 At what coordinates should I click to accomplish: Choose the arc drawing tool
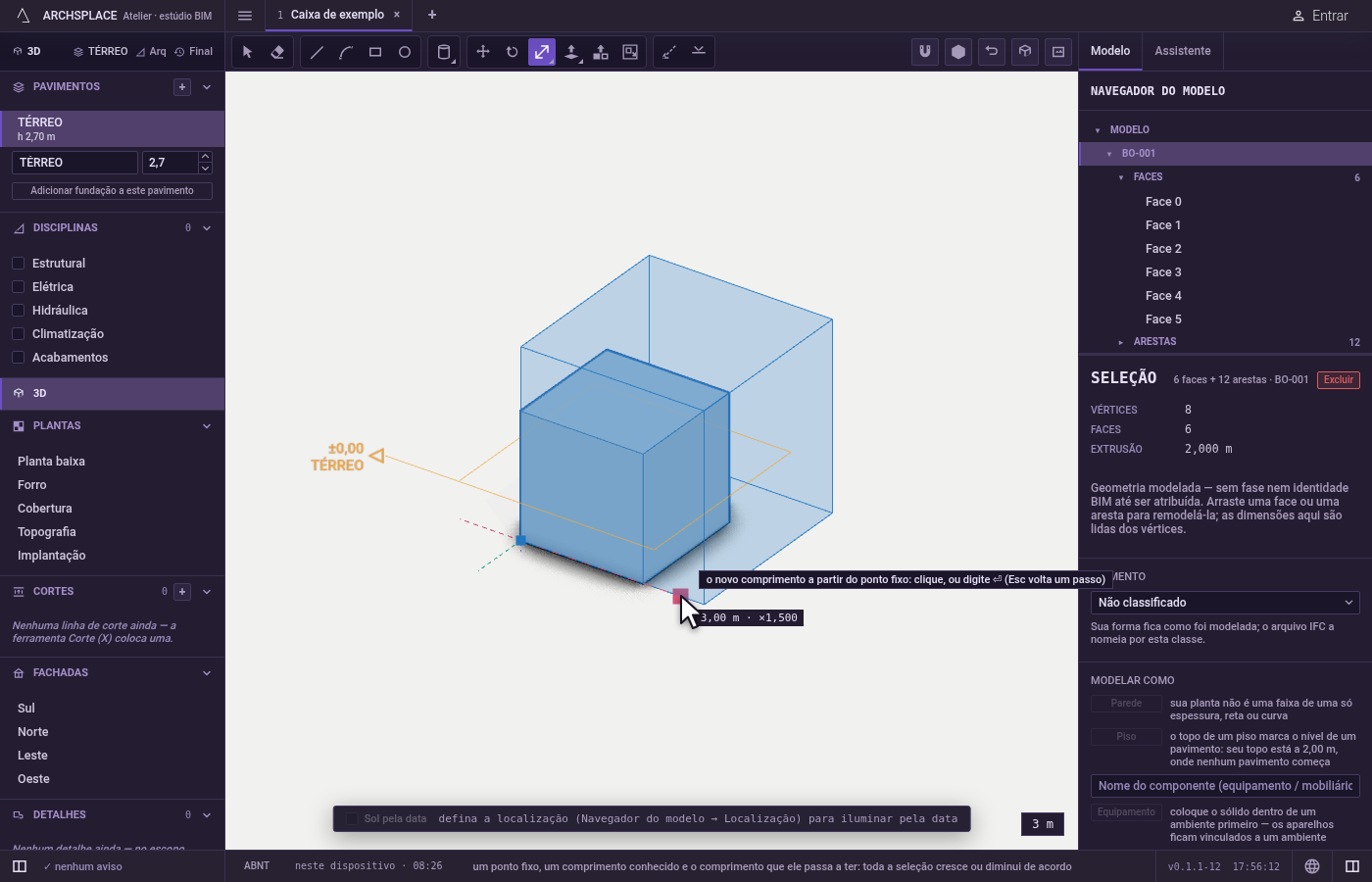click(346, 52)
